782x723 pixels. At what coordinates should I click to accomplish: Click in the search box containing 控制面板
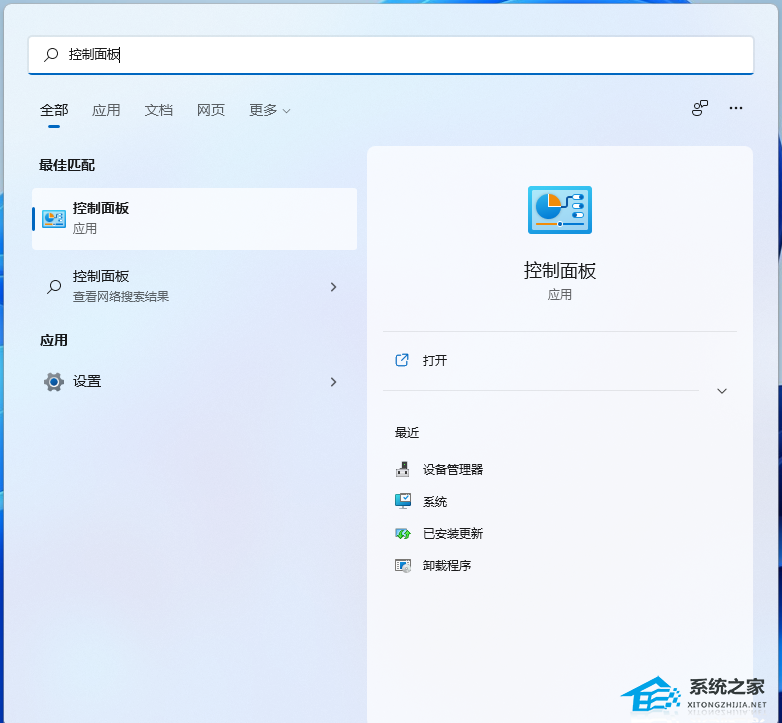pyautogui.click(x=400, y=55)
